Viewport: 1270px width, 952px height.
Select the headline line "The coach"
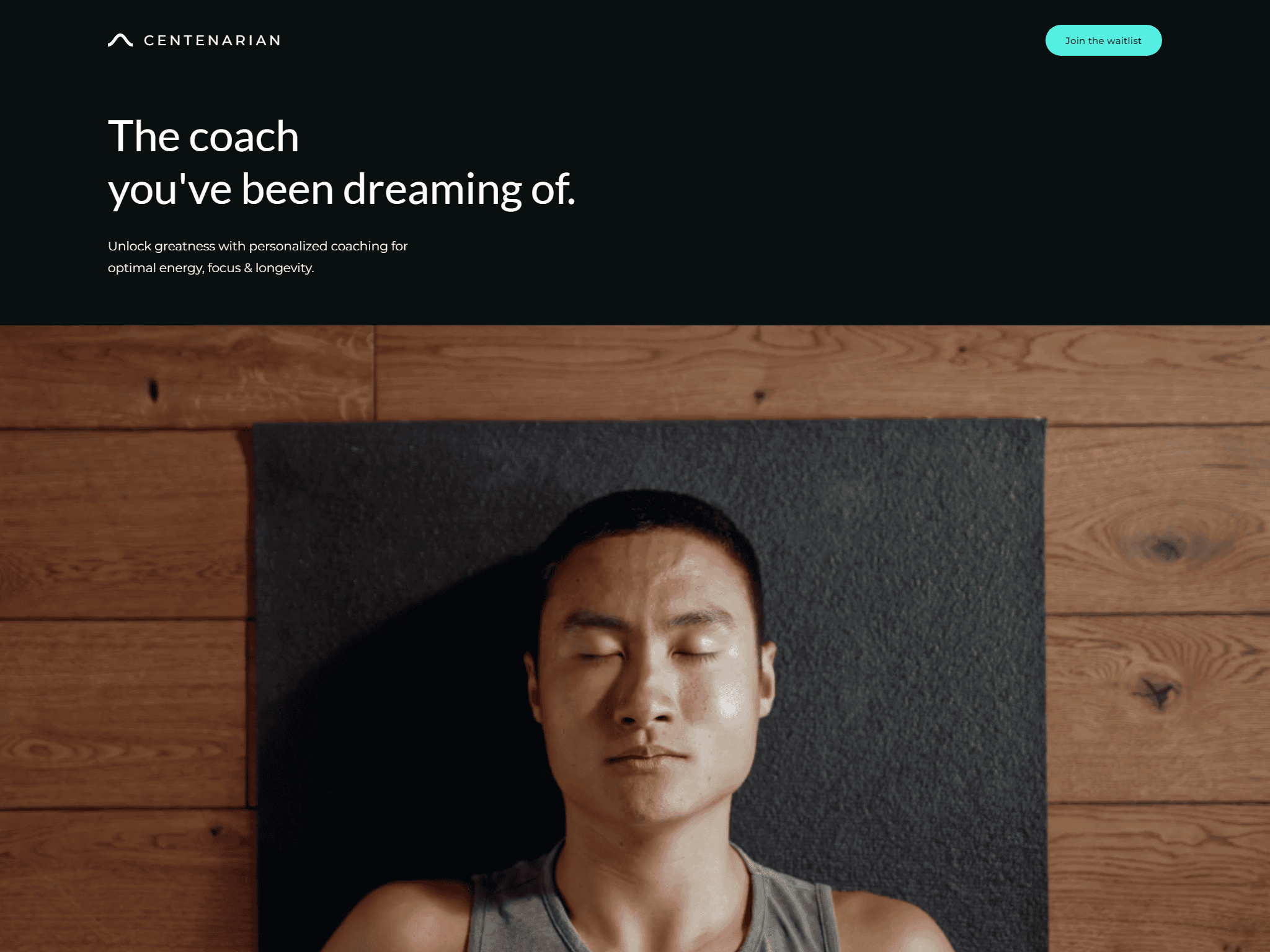(203, 136)
